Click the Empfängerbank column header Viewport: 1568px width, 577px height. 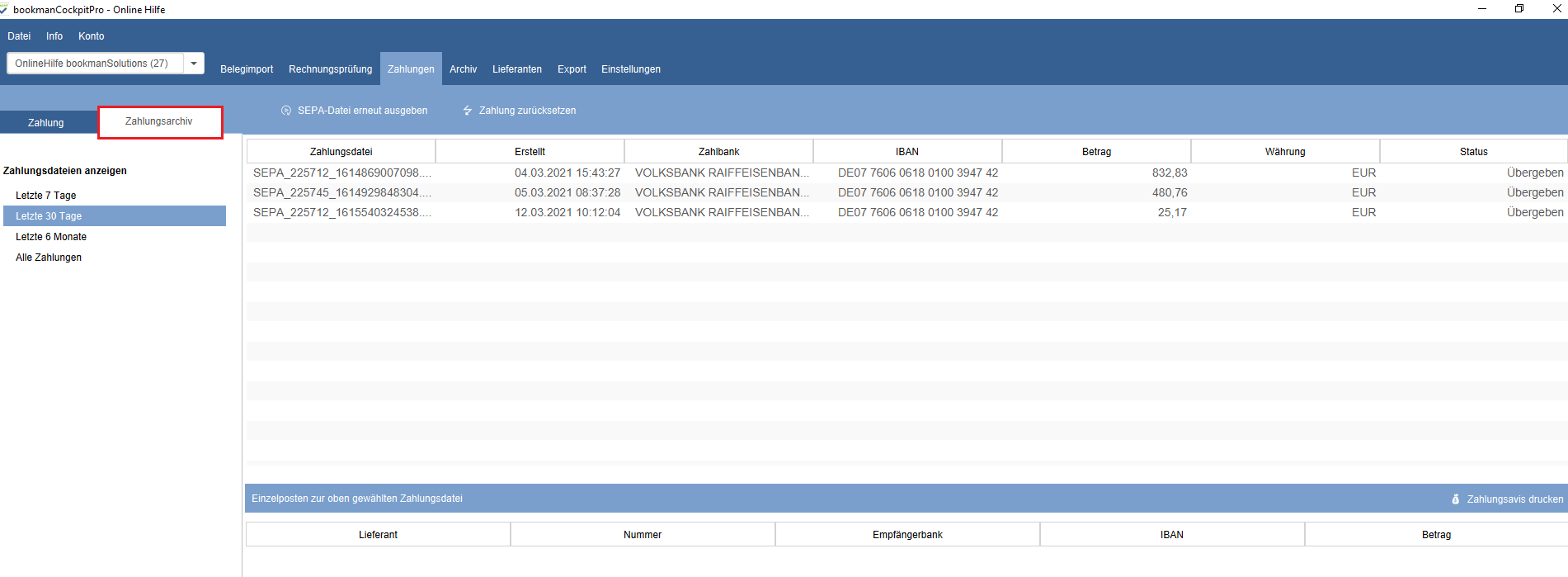(x=907, y=535)
